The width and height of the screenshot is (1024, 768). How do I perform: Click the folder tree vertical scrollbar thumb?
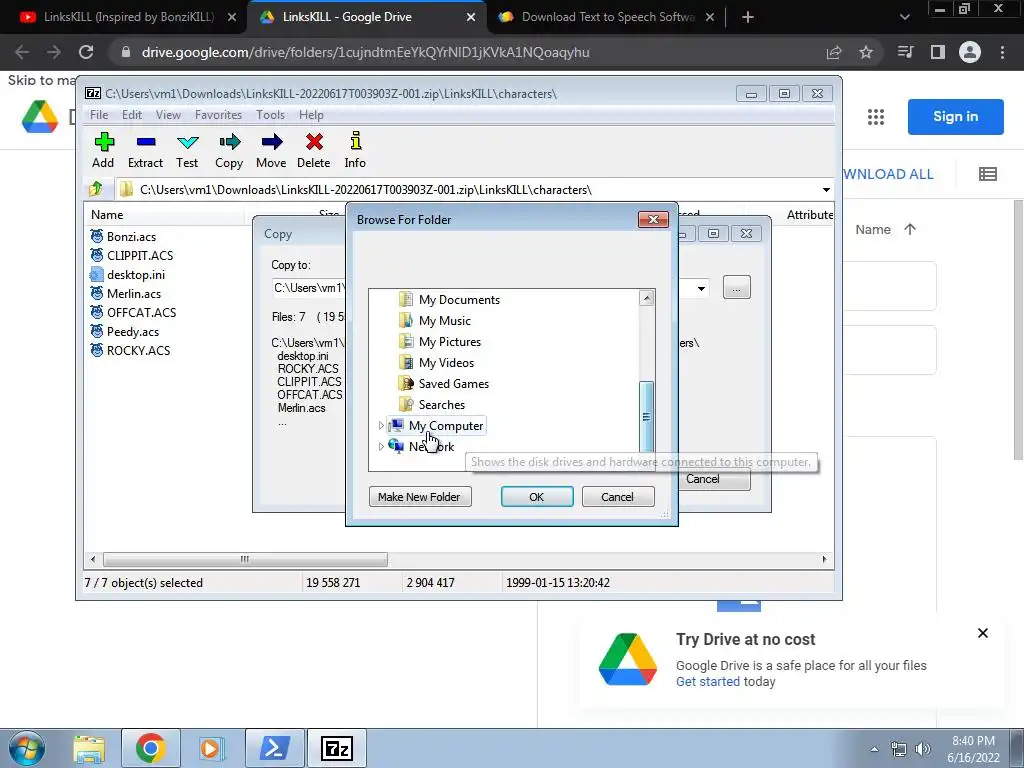(647, 417)
